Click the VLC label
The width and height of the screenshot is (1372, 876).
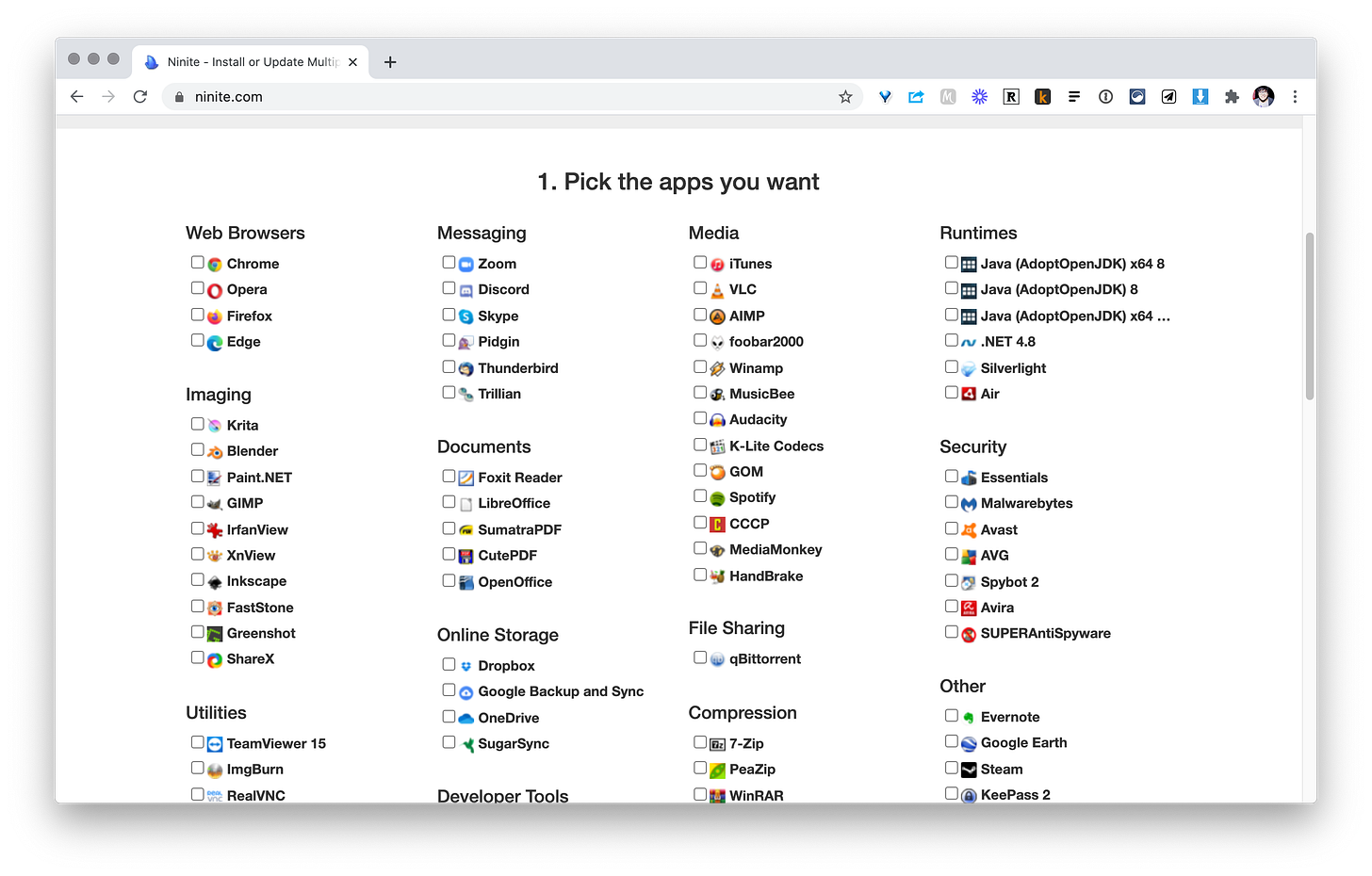(x=743, y=289)
